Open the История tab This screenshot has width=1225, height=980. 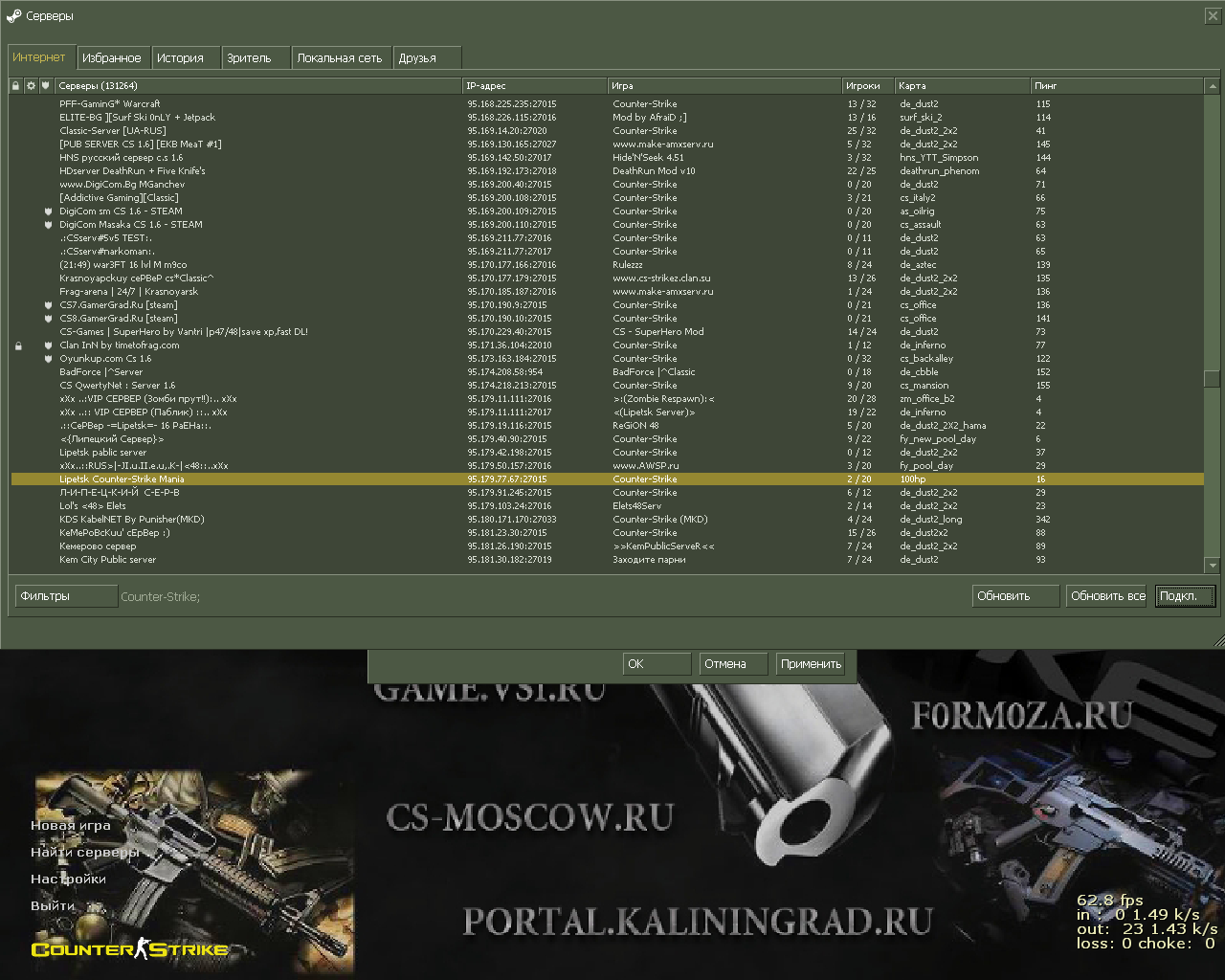[x=186, y=57]
